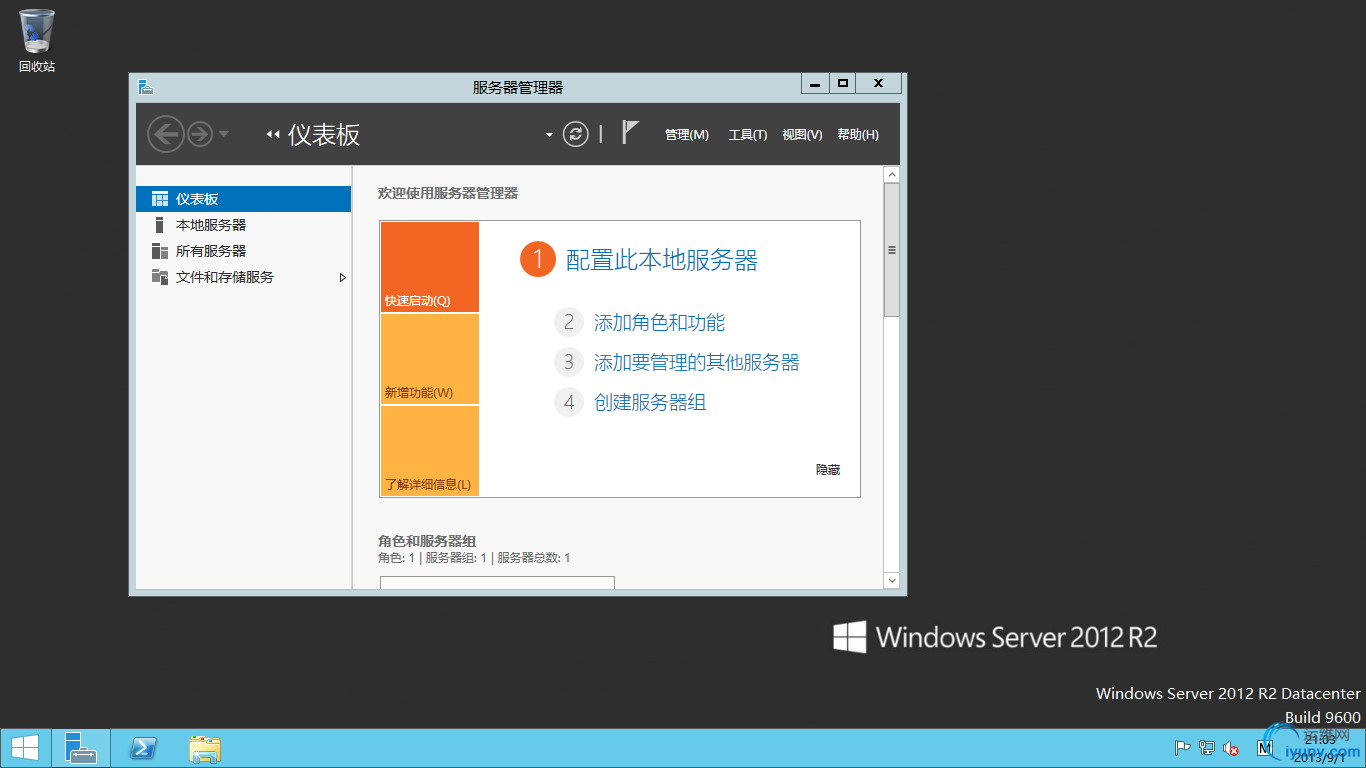The image size is (1366, 768).
Task: Open the dropdown arrow left of Refresh
Action: [x=549, y=135]
